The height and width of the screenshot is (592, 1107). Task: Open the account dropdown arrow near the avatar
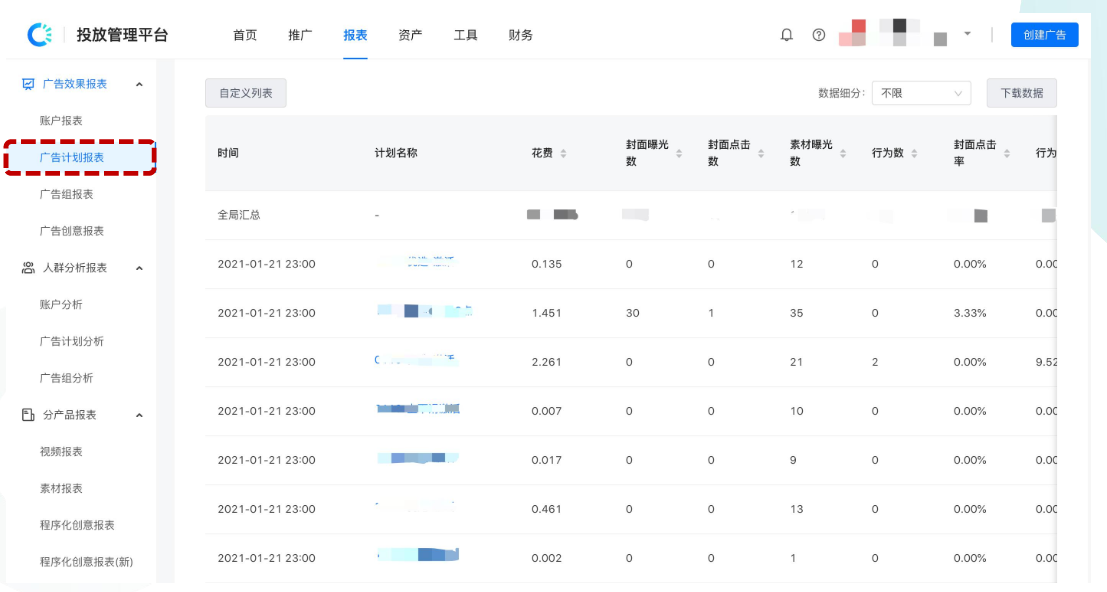[966, 33]
